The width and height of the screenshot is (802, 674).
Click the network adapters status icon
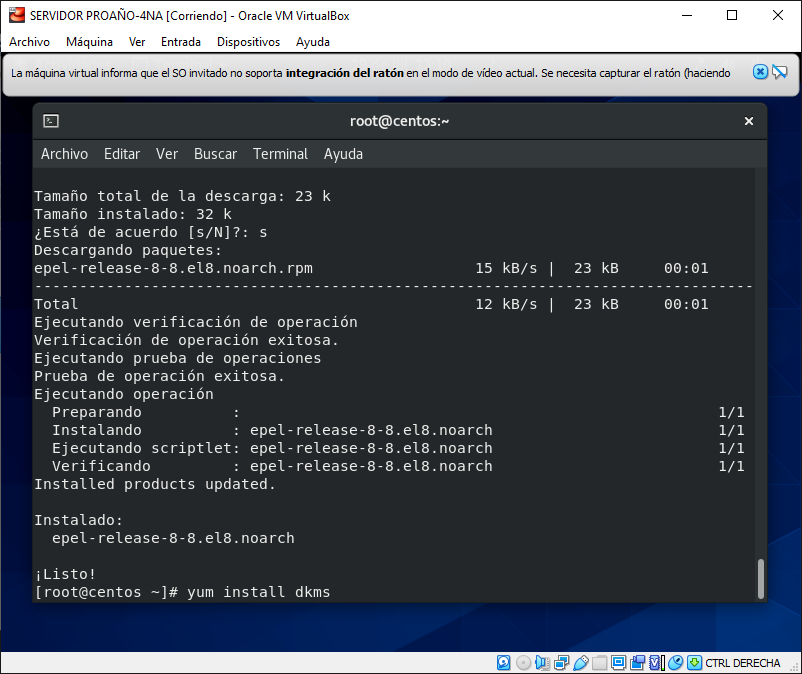click(x=562, y=663)
